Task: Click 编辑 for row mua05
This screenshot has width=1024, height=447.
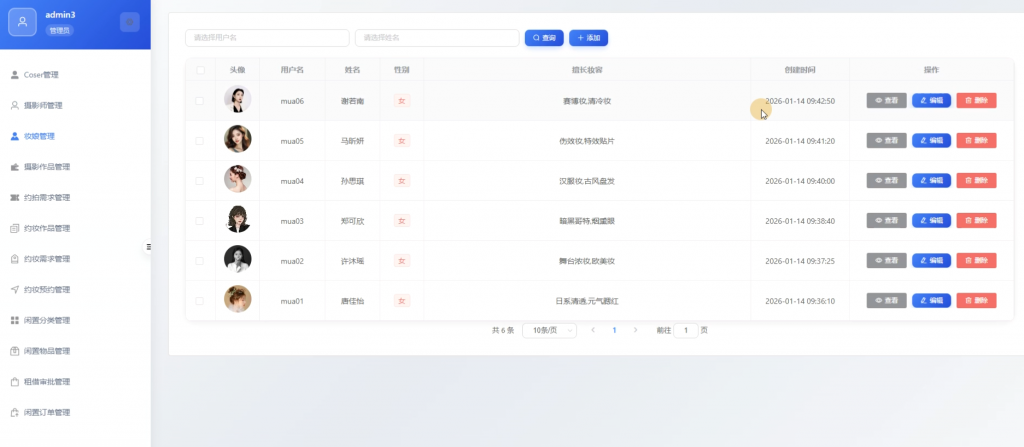Action: (931, 141)
